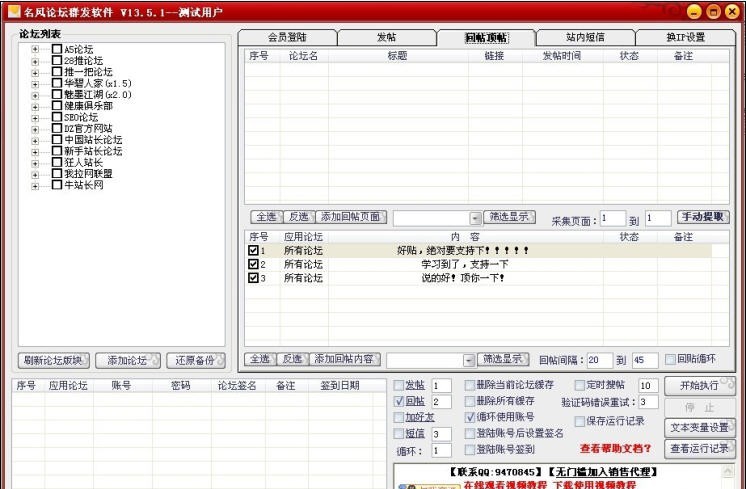Click the 采集页面 start page field

coord(612,218)
